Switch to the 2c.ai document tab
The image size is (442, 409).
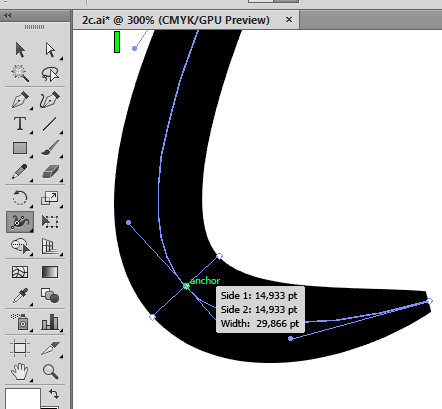[x=176, y=20]
